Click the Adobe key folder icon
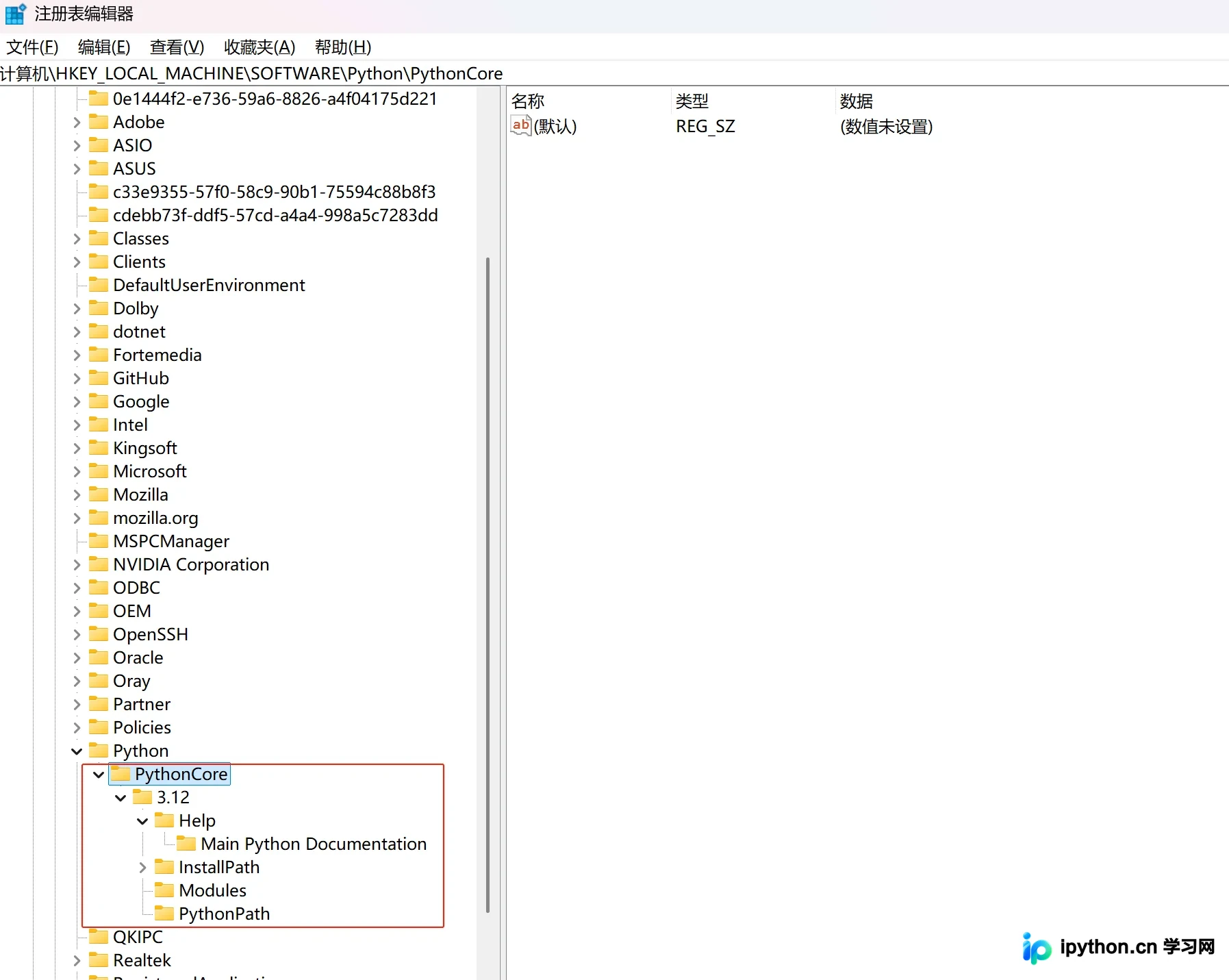Image resolution: width=1229 pixels, height=980 pixels. 99,122
